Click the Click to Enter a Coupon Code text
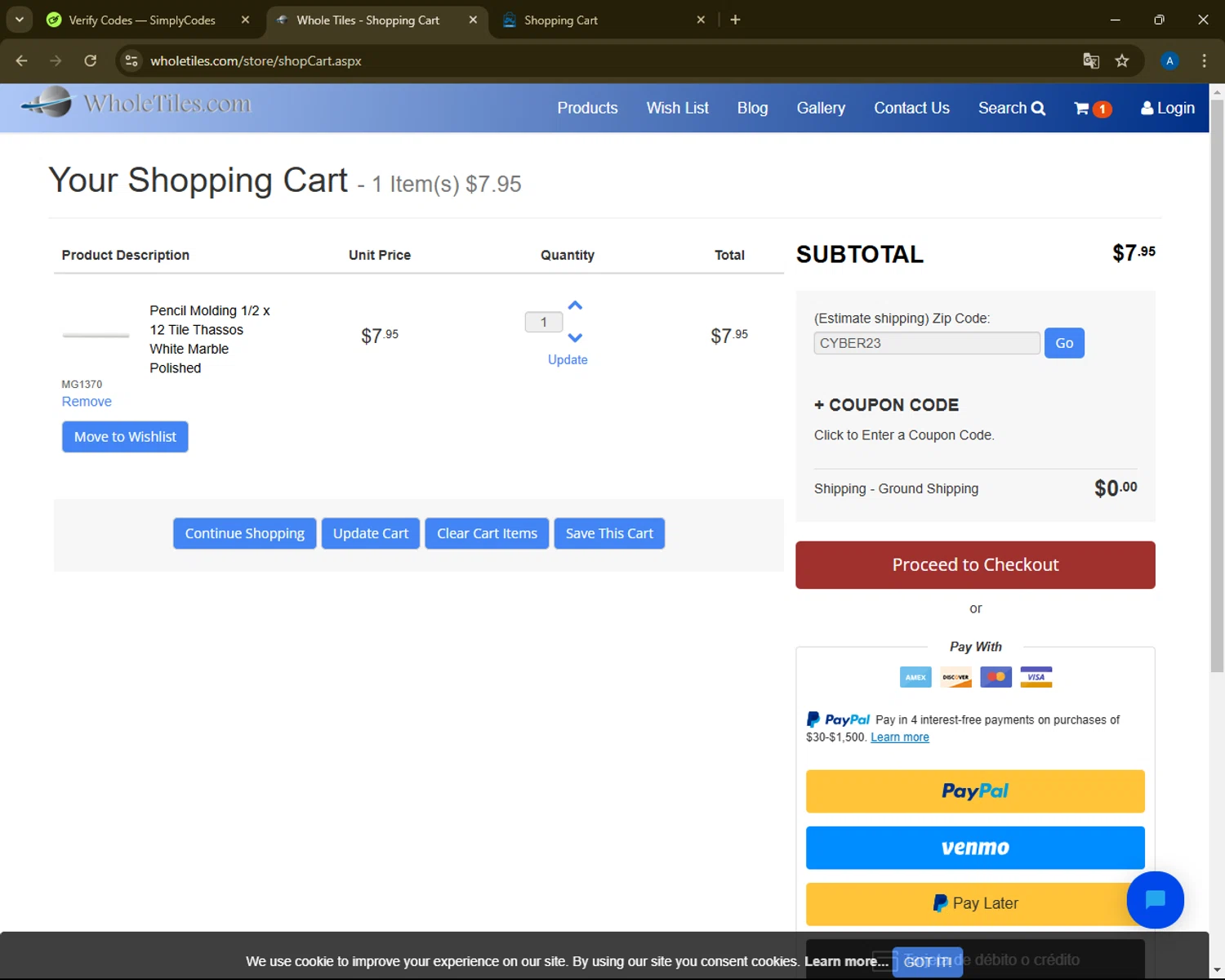Image resolution: width=1225 pixels, height=980 pixels. click(903, 435)
